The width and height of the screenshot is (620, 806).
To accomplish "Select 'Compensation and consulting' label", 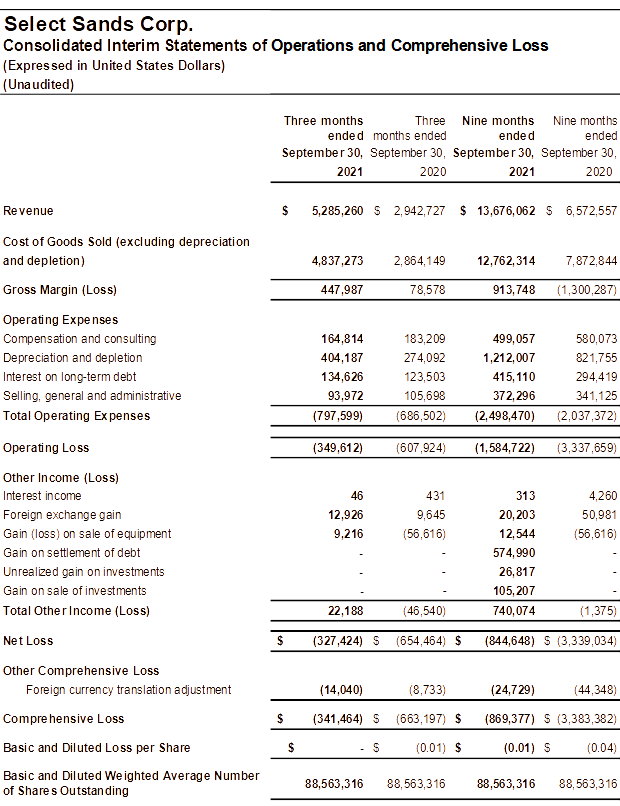I will [x=80, y=339].
